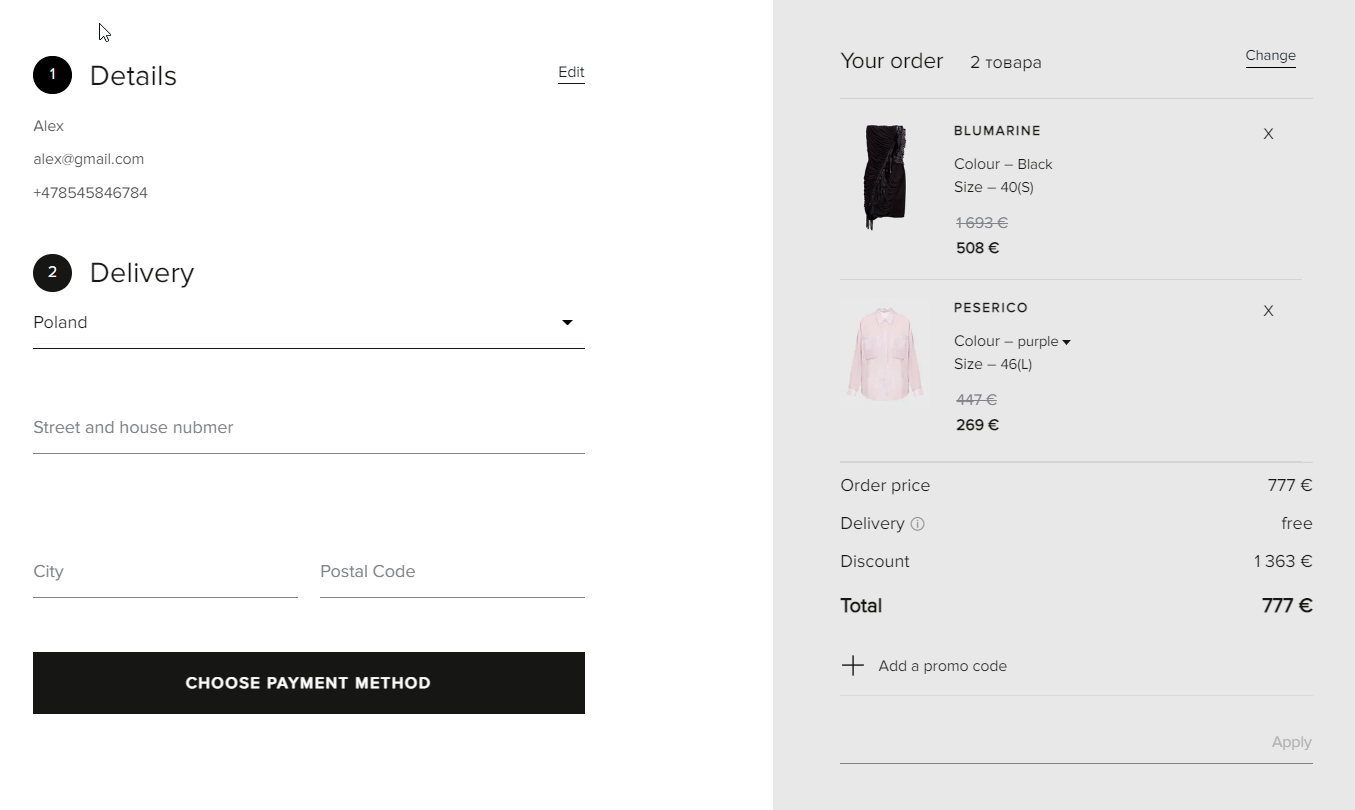The width and height of the screenshot is (1355, 810).
Task: Click the plus icon for promo code
Action: tap(852, 666)
